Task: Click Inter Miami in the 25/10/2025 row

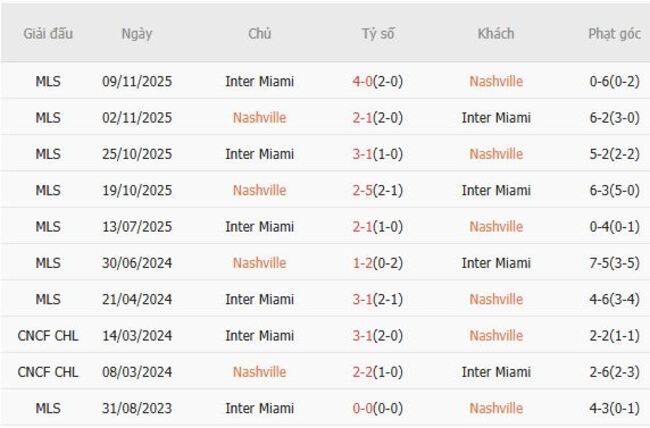Action: pos(259,154)
